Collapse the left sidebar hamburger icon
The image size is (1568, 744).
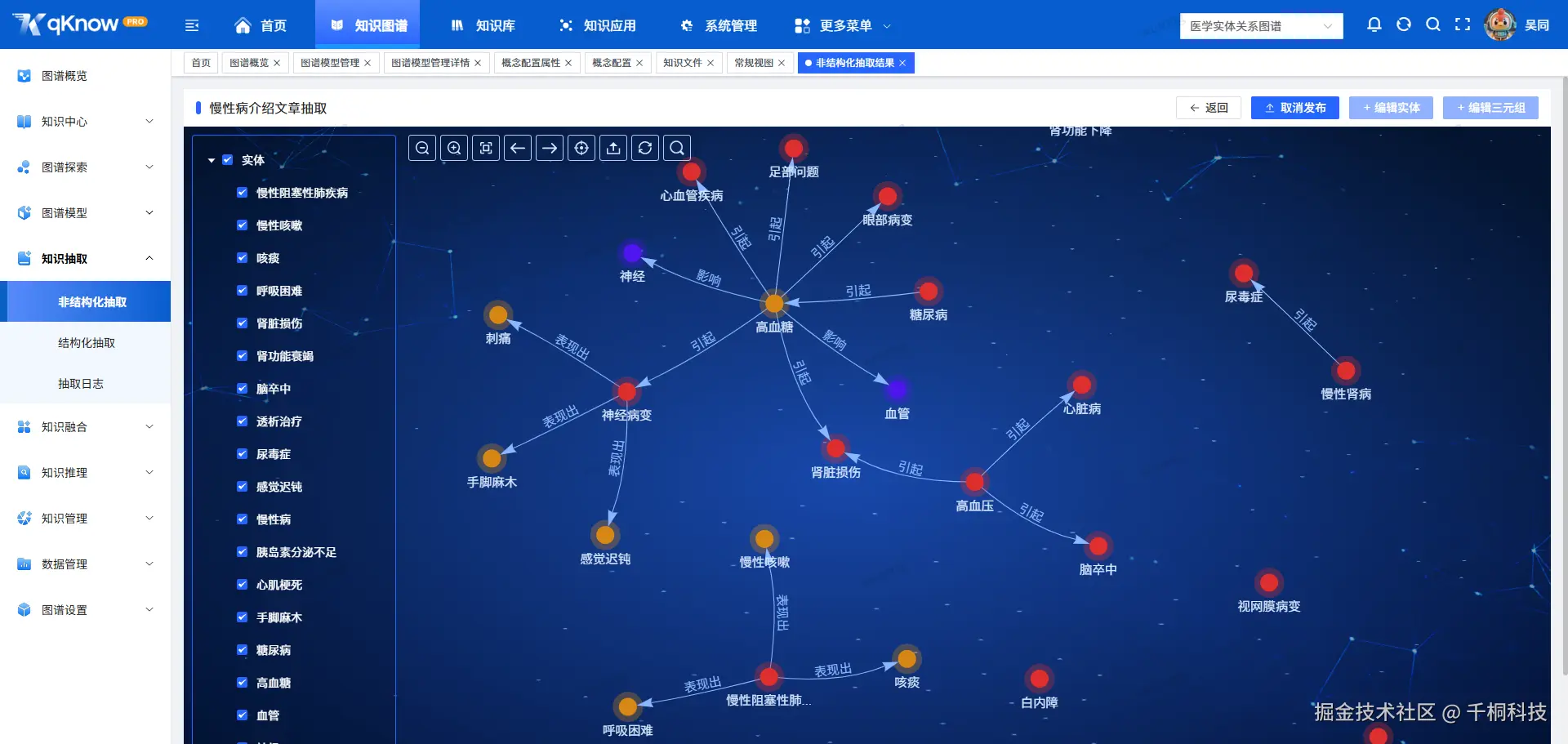(x=192, y=25)
